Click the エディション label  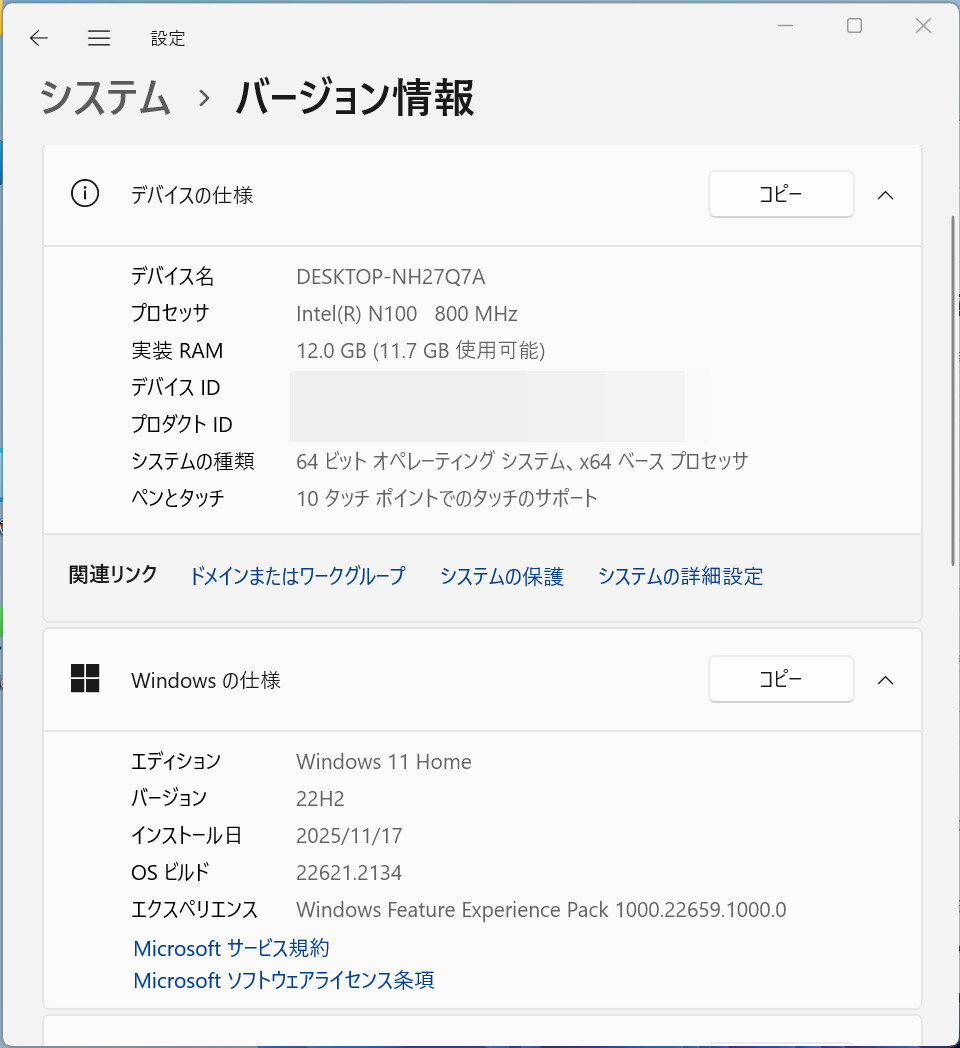[x=176, y=761]
